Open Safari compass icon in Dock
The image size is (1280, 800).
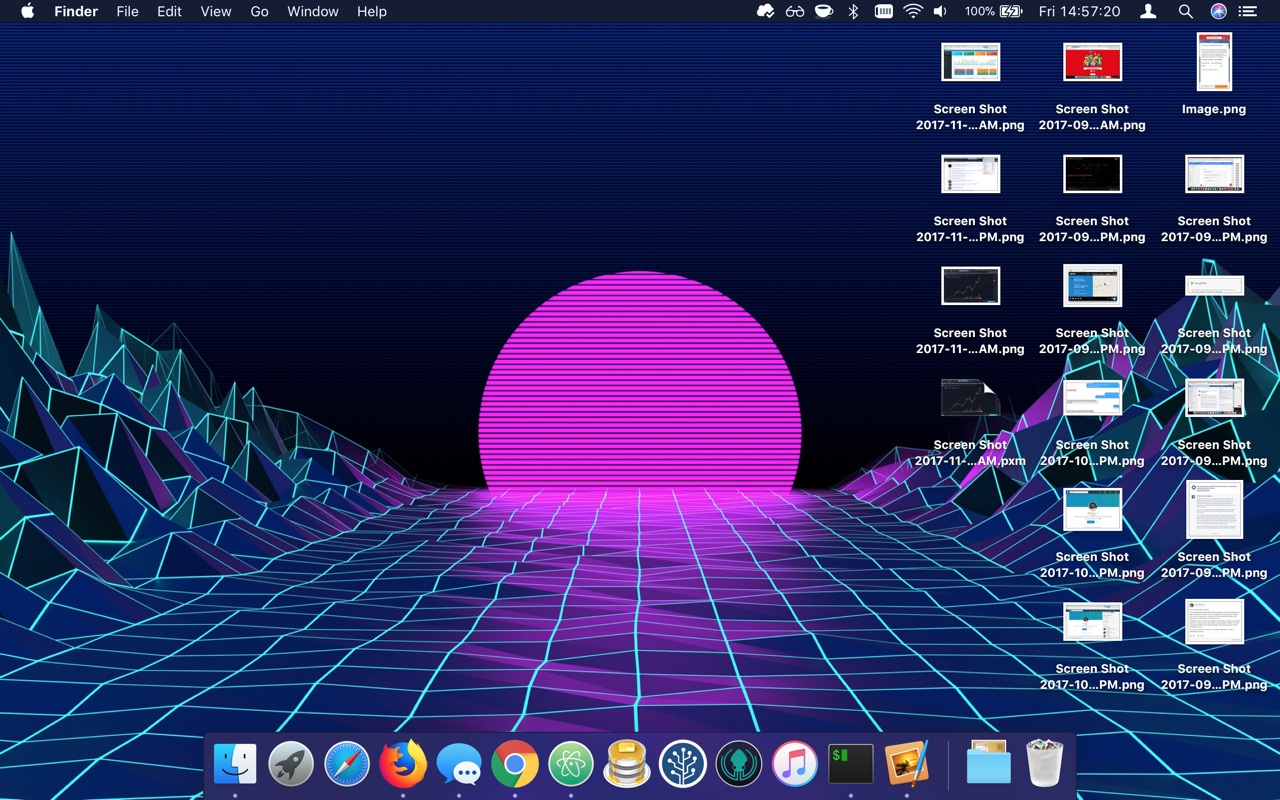347,765
